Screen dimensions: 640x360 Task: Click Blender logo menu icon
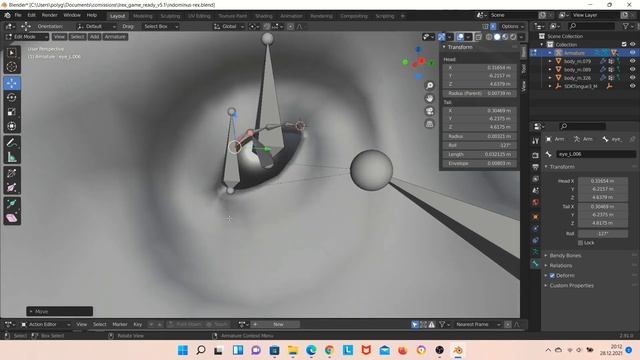7,15
